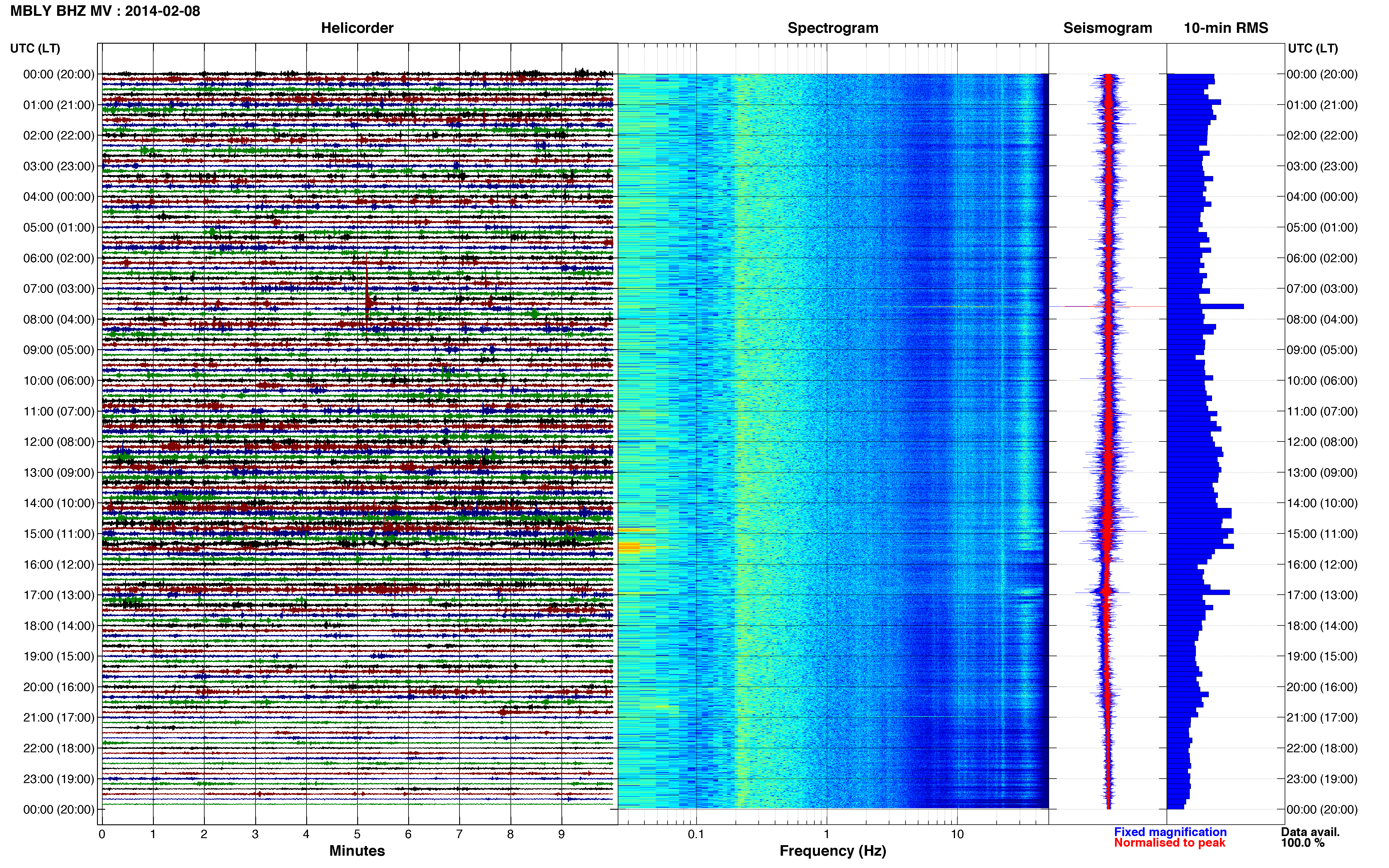
Task: Click the 'UTC (LT)' label beside the Helicorder
Action: [35, 48]
